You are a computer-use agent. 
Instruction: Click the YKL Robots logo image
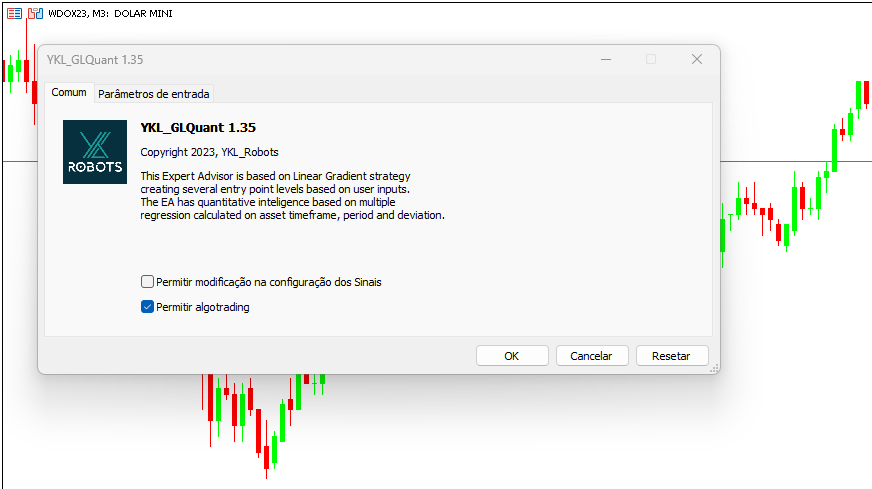click(x=95, y=152)
